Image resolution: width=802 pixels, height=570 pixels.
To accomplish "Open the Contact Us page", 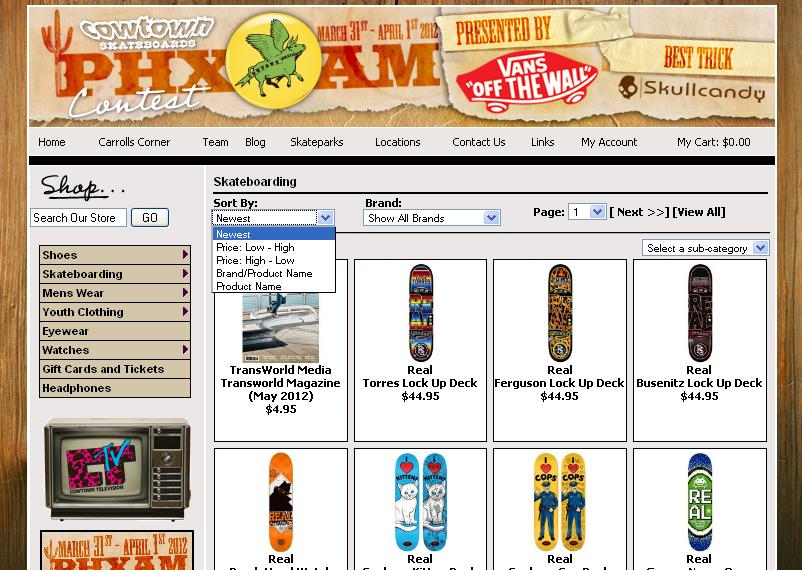I will (479, 142).
